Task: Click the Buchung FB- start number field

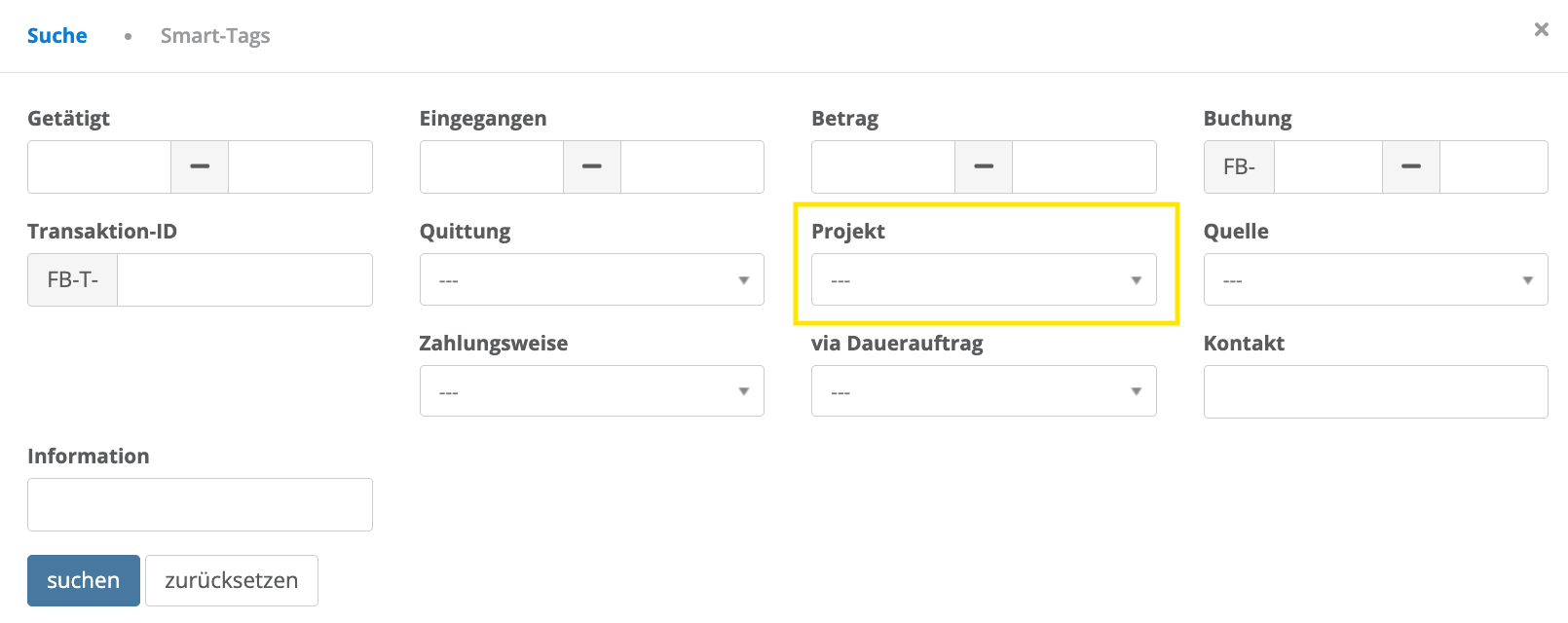Action: coord(1328,166)
